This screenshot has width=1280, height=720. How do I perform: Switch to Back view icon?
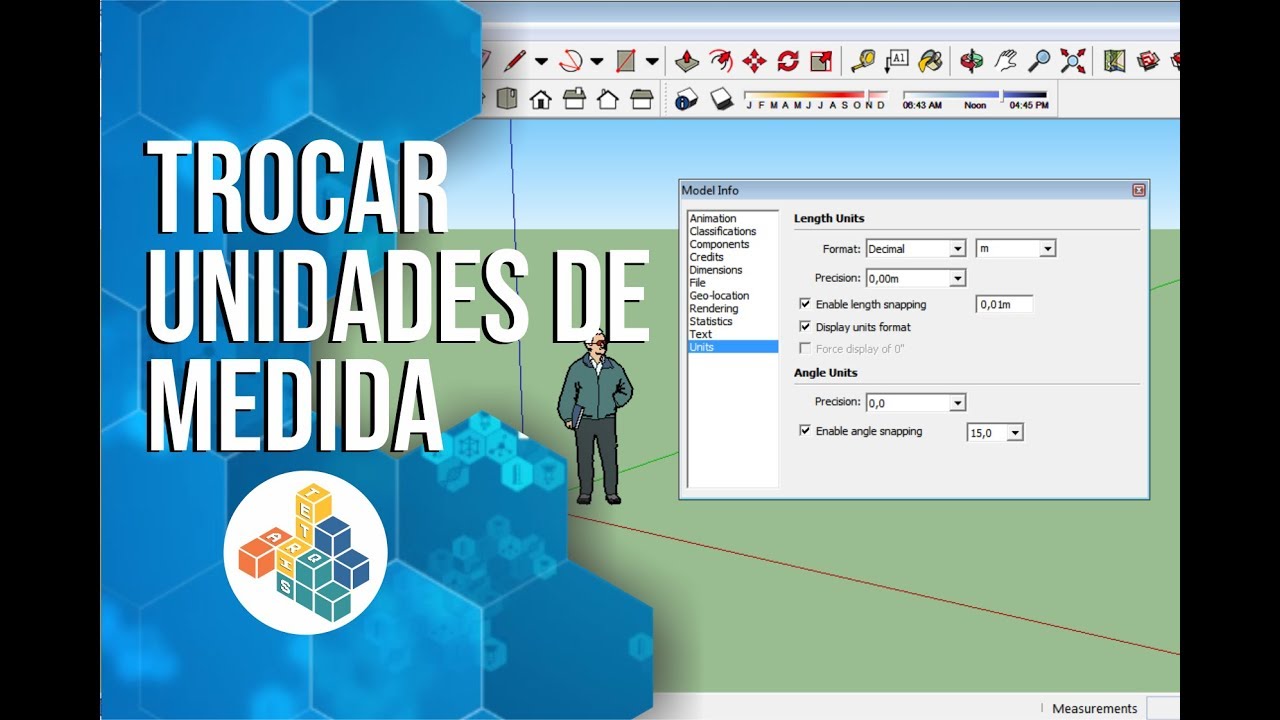click(x=608, y=99)
